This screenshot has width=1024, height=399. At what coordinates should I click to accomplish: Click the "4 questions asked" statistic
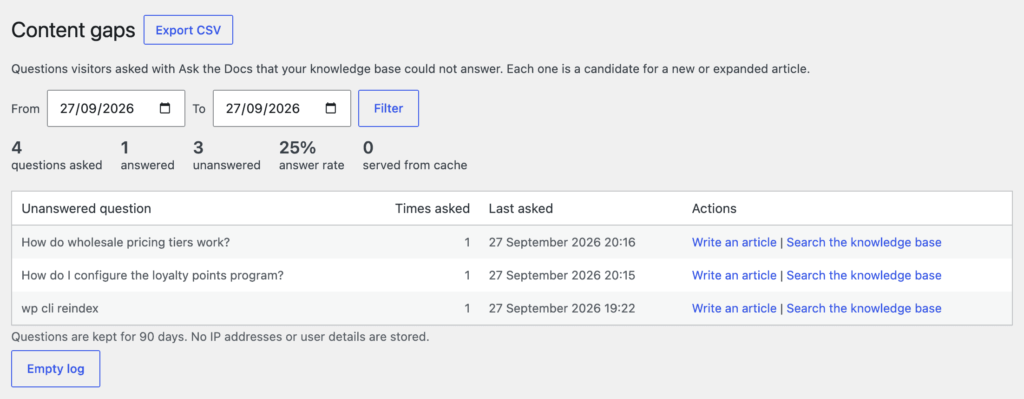(x=57, y=155)
